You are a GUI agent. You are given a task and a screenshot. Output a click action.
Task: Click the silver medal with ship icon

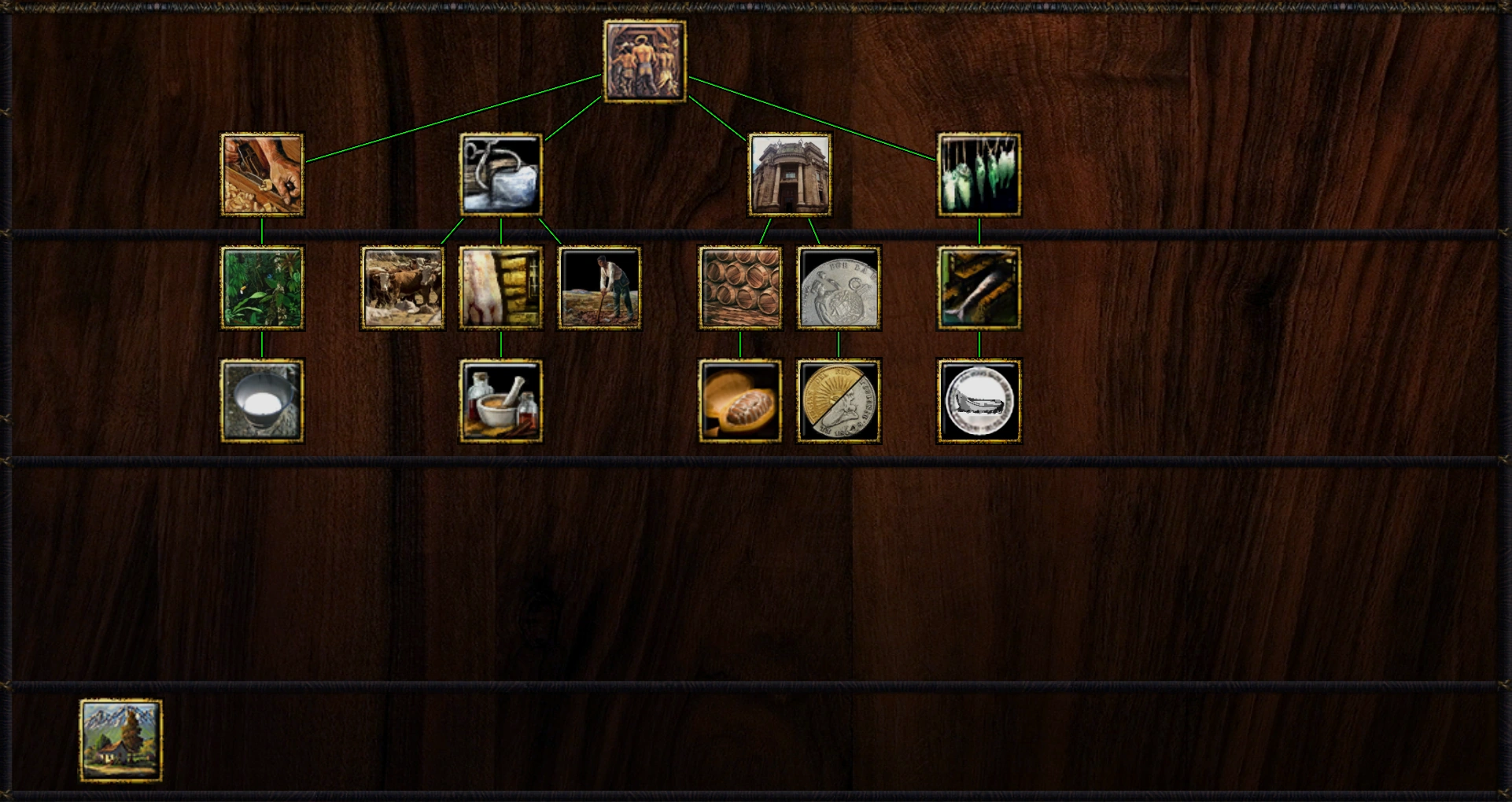[x=979, y=401]
